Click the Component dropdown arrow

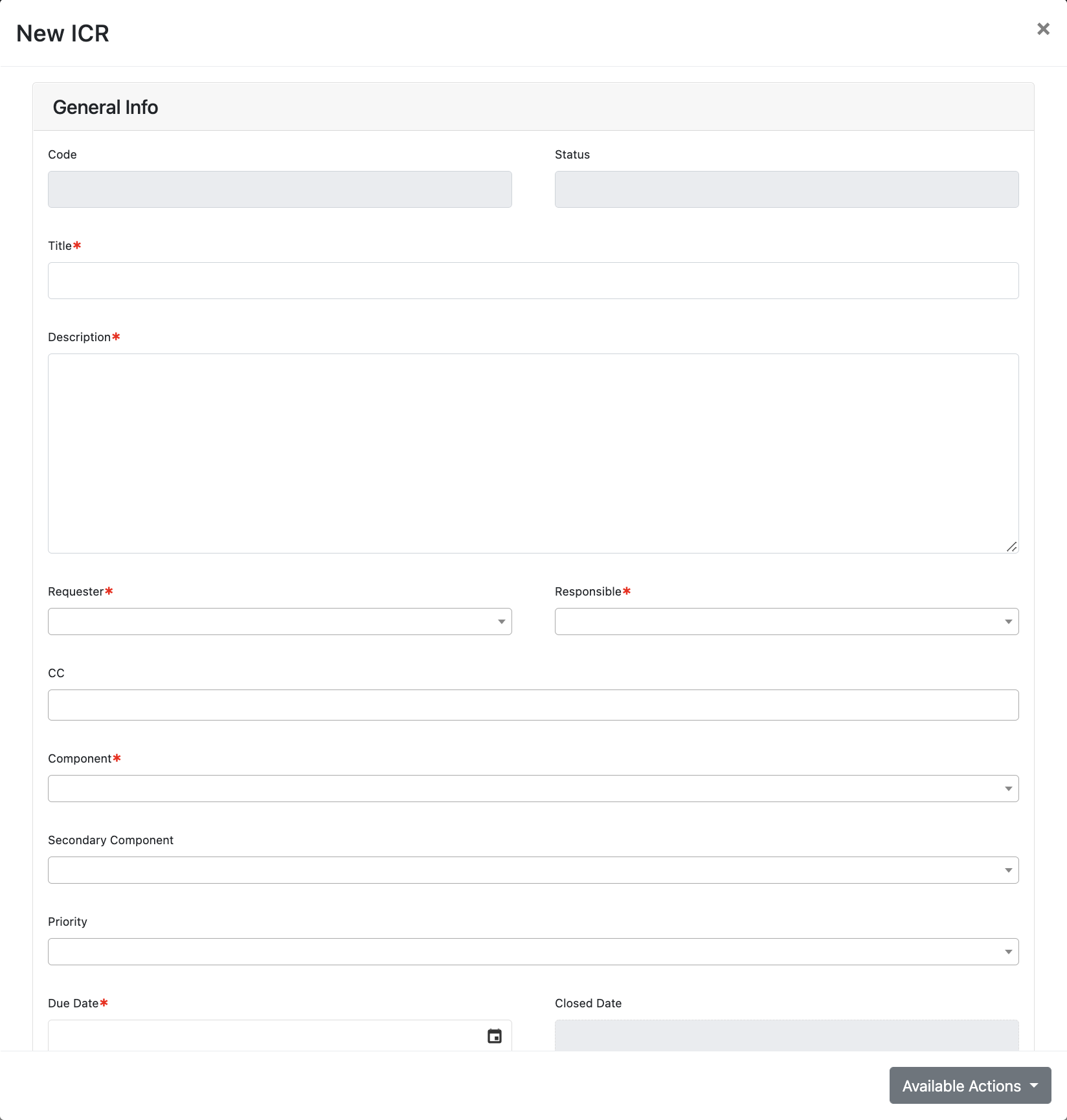coord(1008,789)
